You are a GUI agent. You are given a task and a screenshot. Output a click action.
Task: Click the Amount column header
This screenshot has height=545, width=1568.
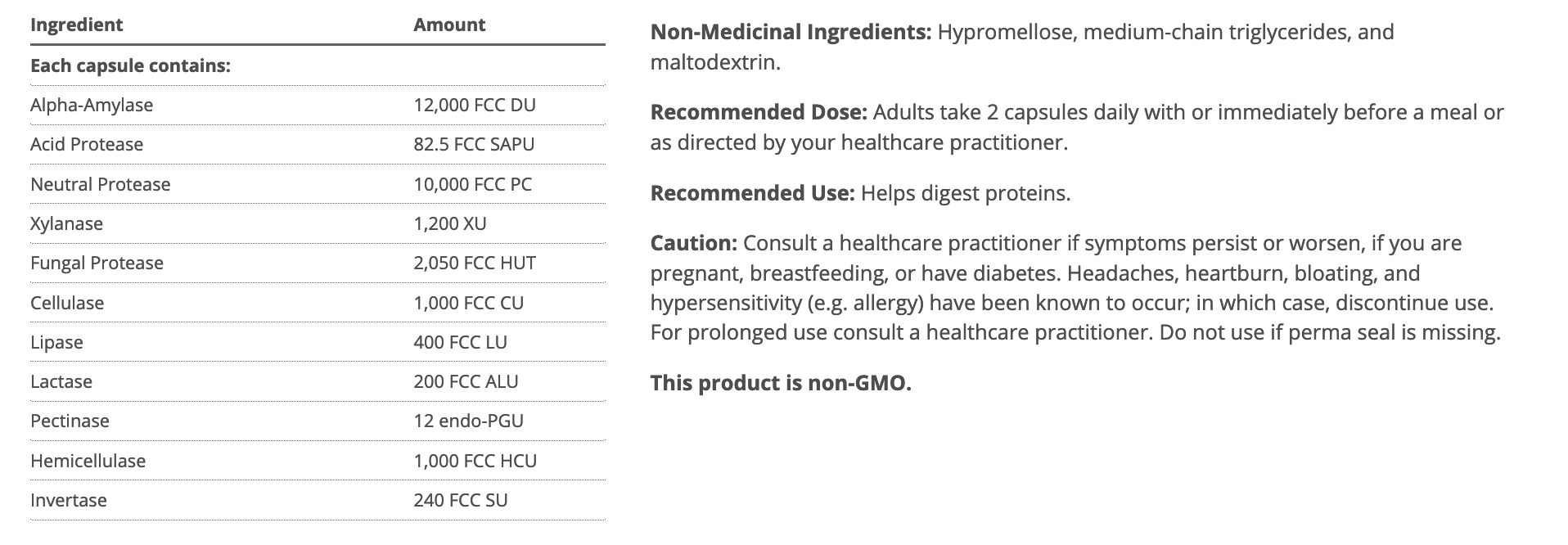click(449, 25)
